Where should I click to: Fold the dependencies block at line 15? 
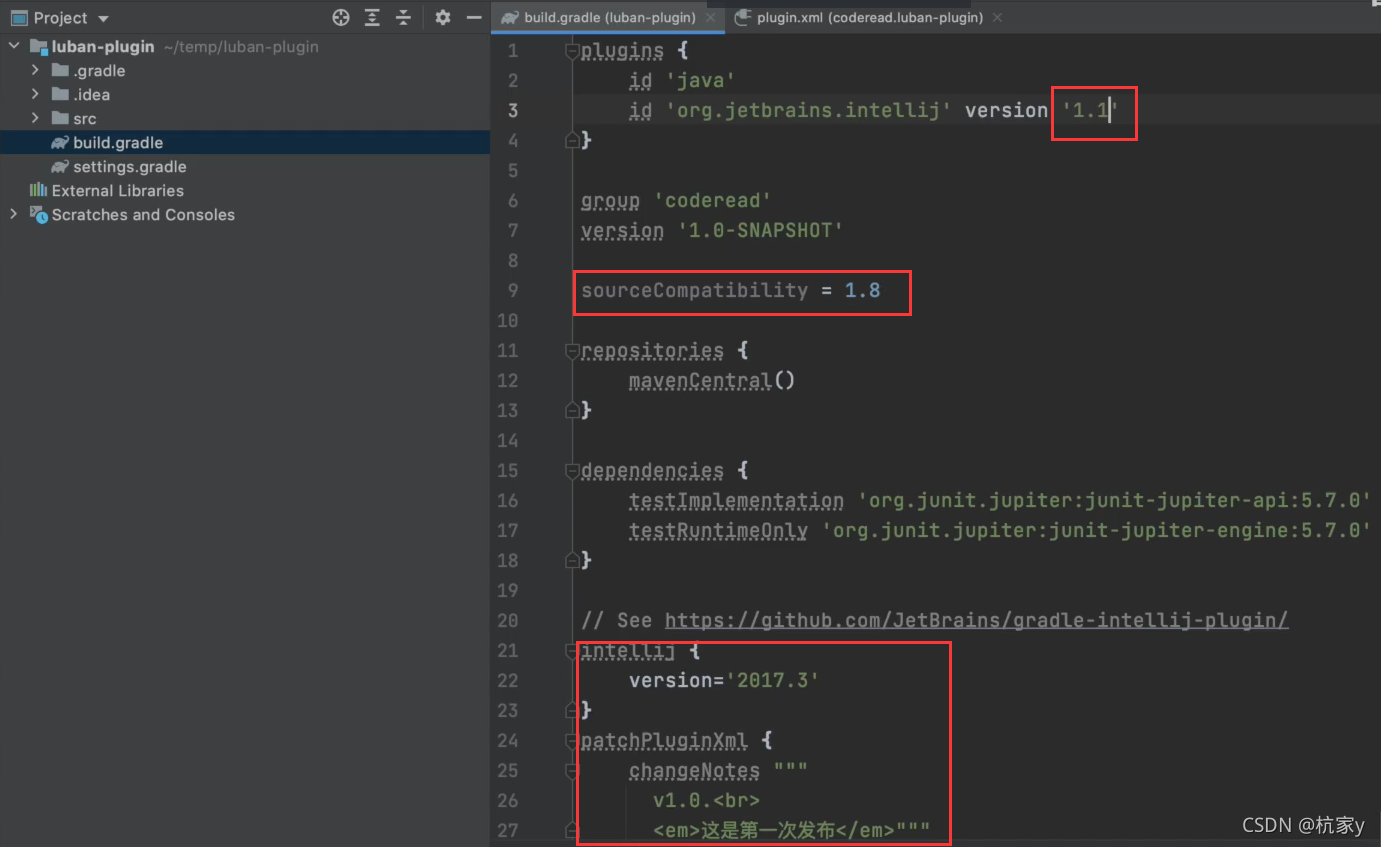(x=572, y=470)
